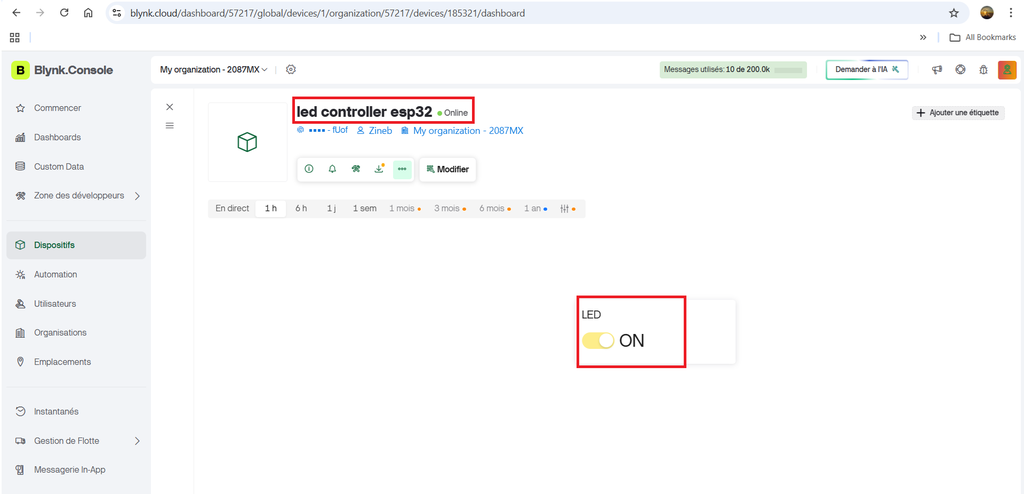The image size is (1024, 494).
Task: Open My organization - 2087MX device link
Action: pyautogui.click(x=462, y=131)
